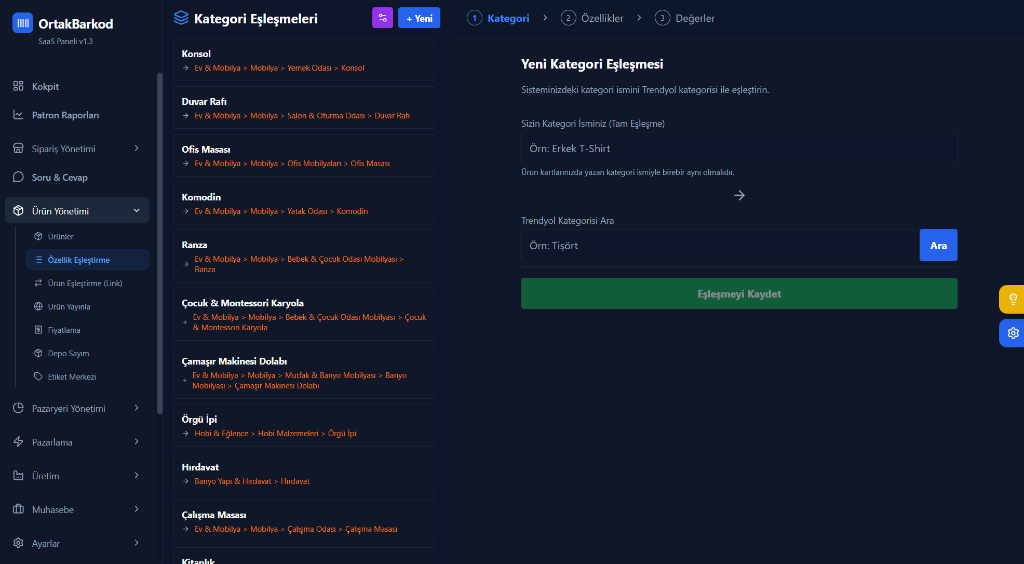Click the purple filter settings icon button
This screenshot has width=1024, height=564.
click(x=382, y=18)
